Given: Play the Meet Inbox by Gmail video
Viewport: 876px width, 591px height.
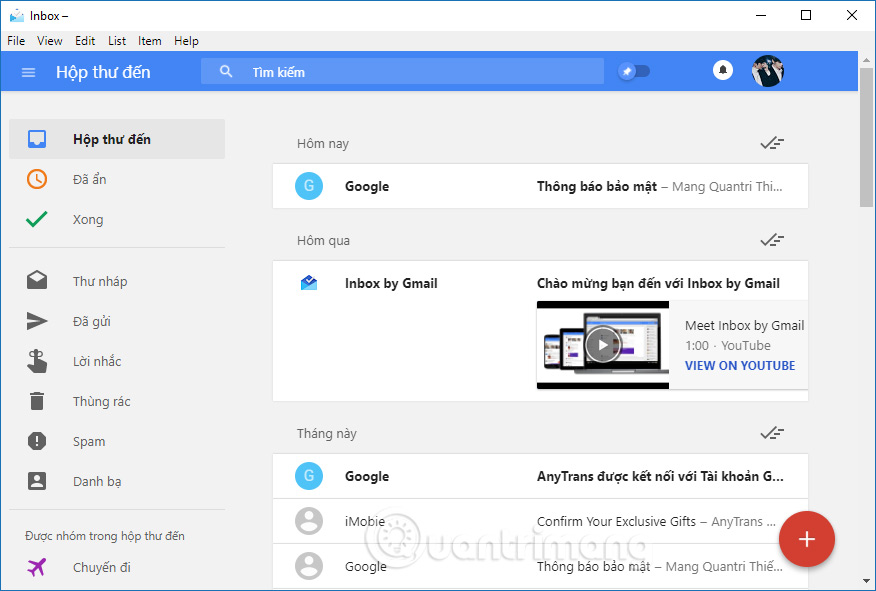Looking at the screenshot, I should click(x=602, y=344).
